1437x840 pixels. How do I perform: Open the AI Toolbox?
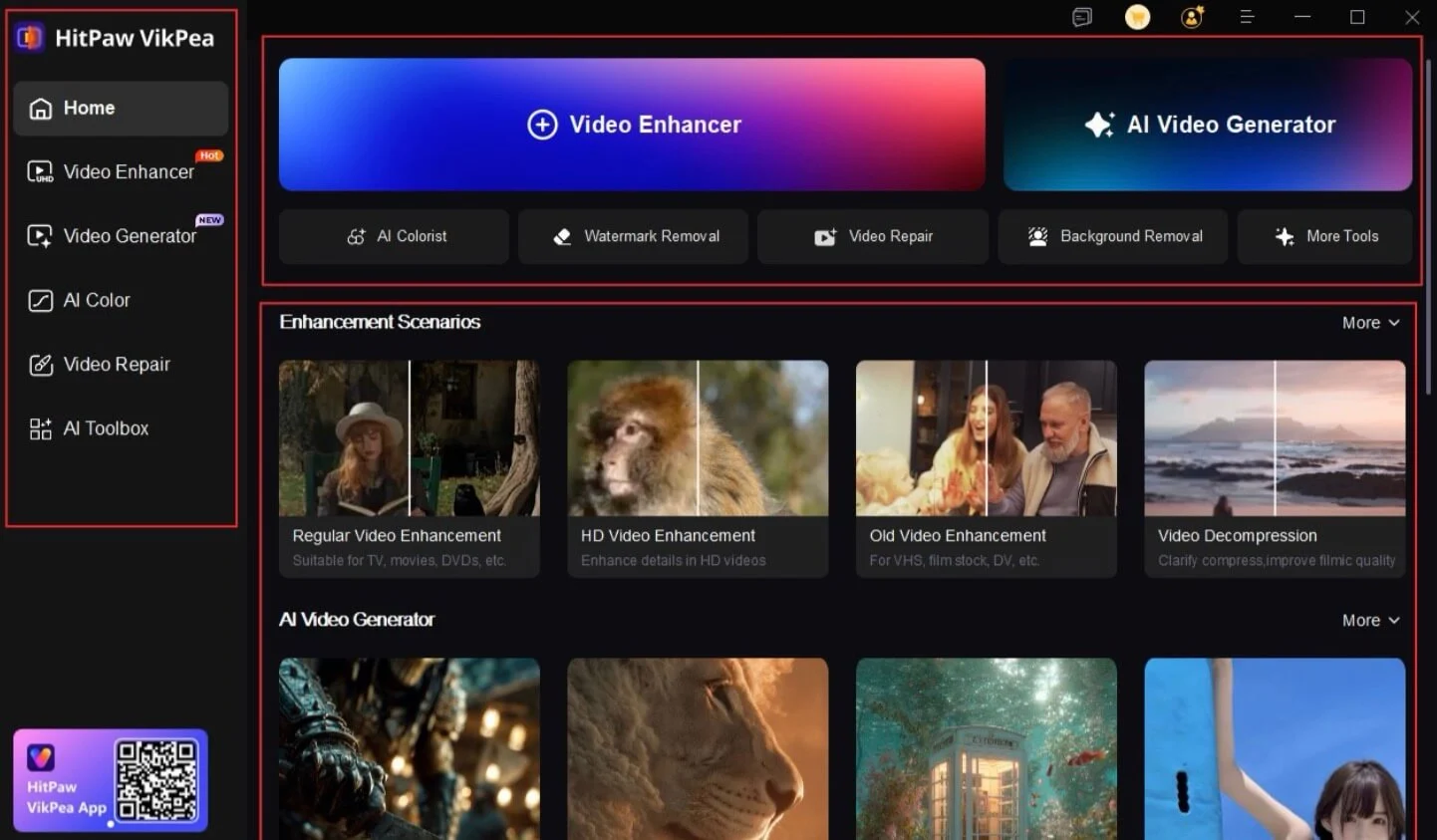tap(105, 427)
